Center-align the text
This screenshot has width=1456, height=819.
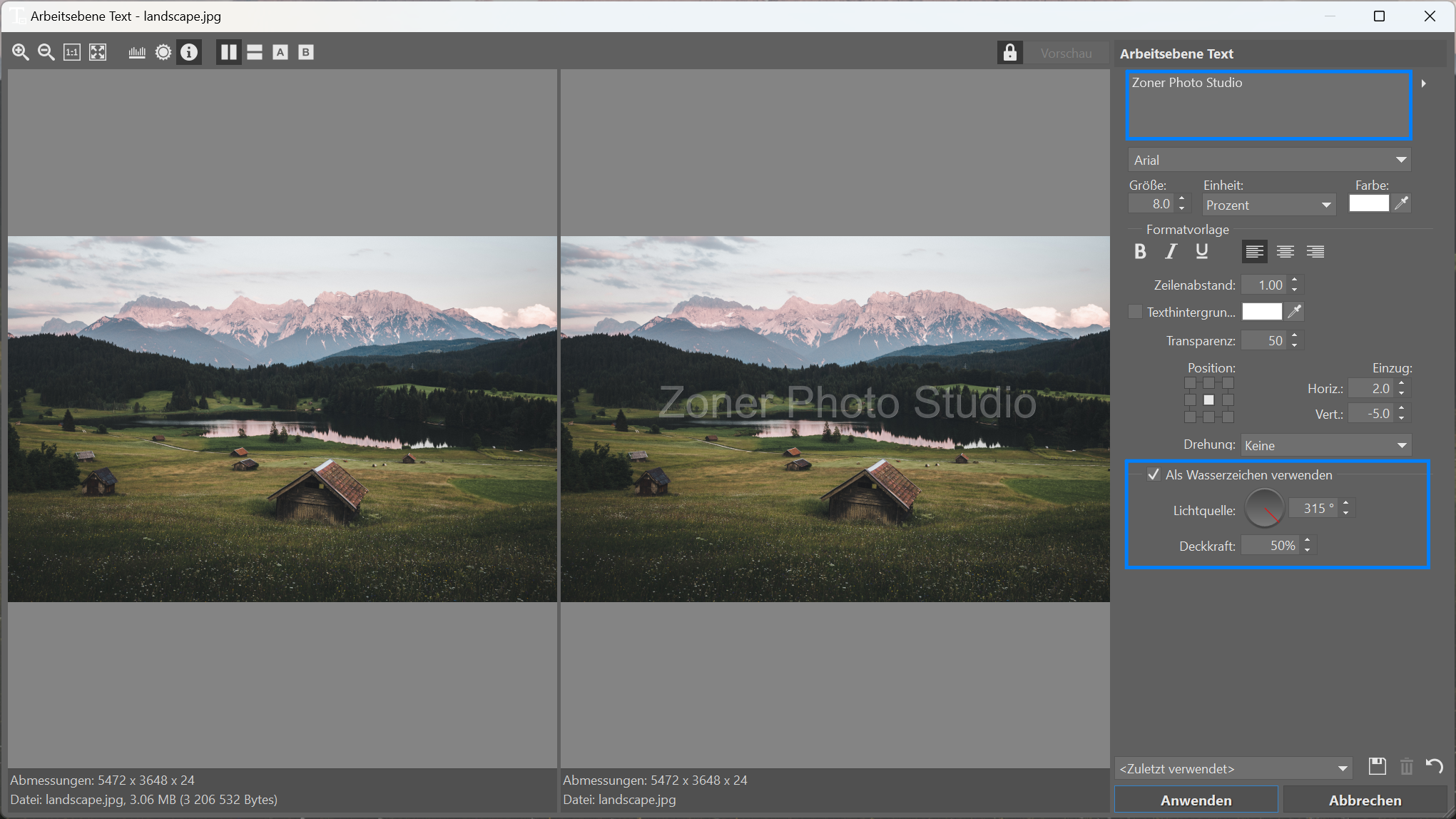pyautogui.click(x=1285, y=252)
